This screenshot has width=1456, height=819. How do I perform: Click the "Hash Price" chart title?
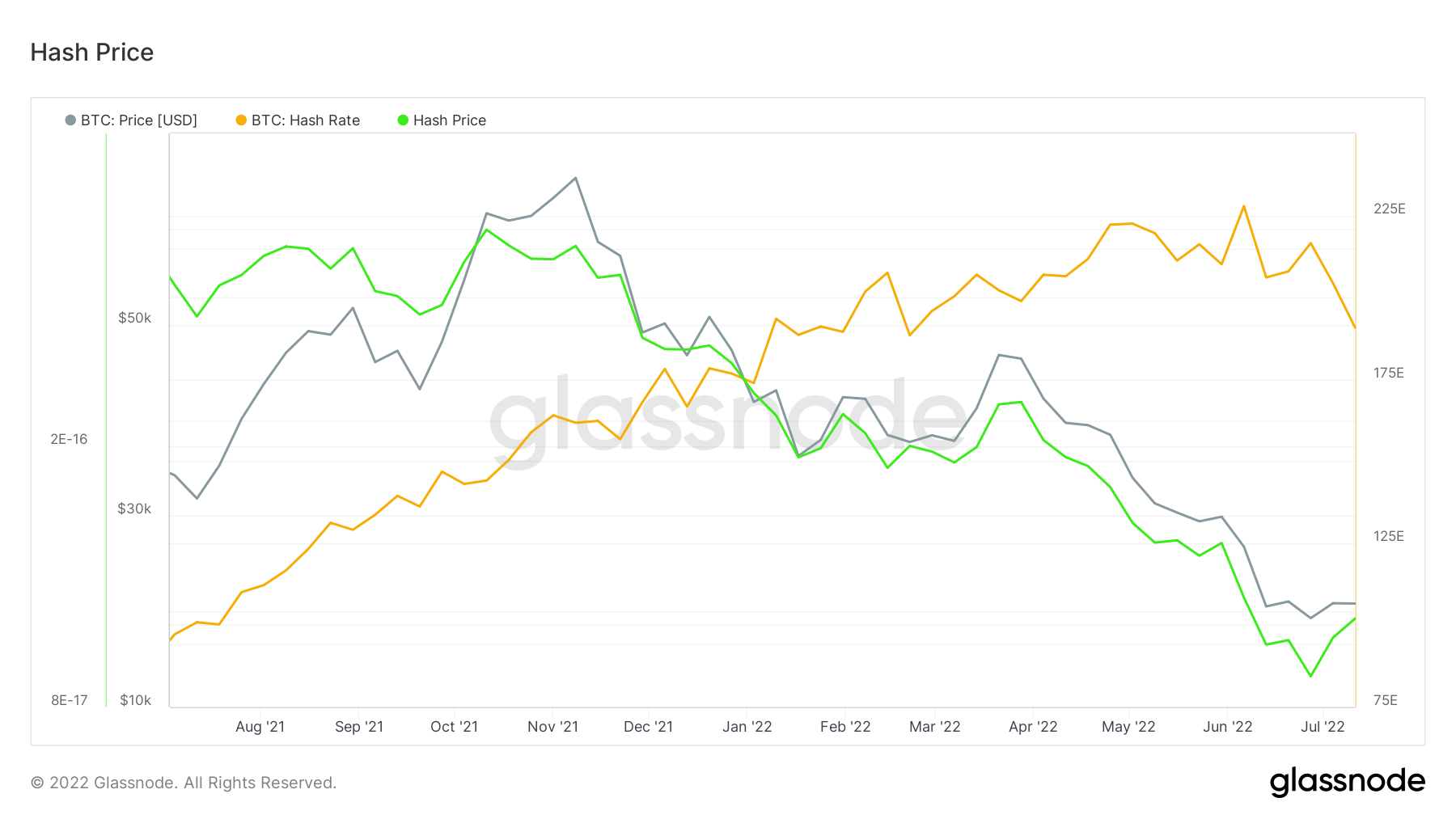(x=92, y=53)
